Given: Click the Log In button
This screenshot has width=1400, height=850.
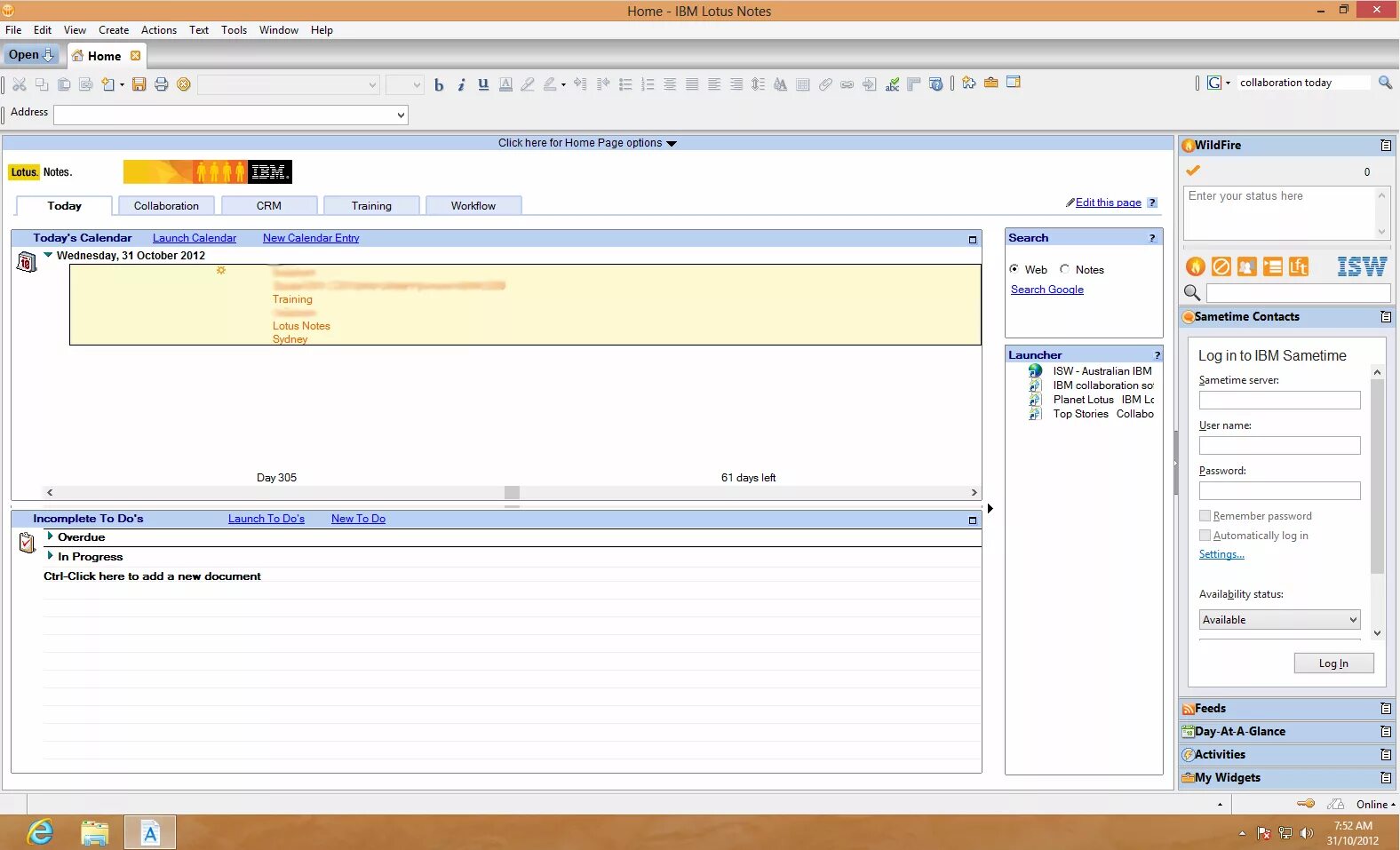Looking at the screenshot, I should point(1333,663).
